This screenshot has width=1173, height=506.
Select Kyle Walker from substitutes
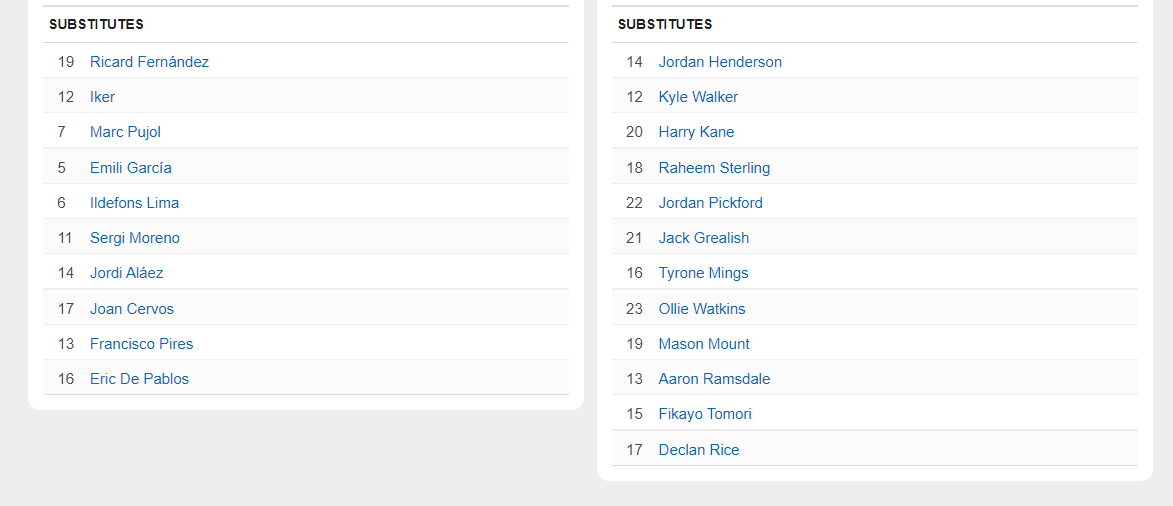[698, 97]
